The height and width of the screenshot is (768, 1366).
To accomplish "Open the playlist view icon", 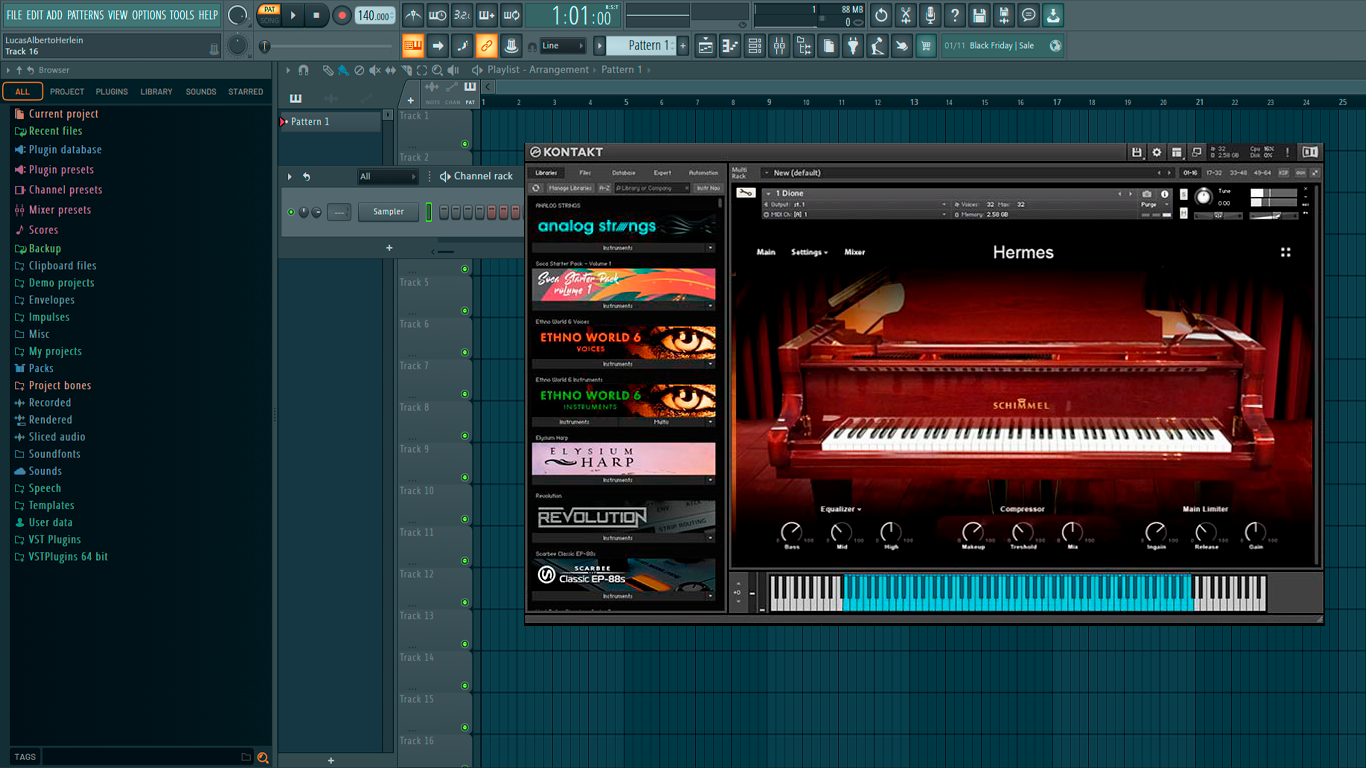I will tap(705, 46).
